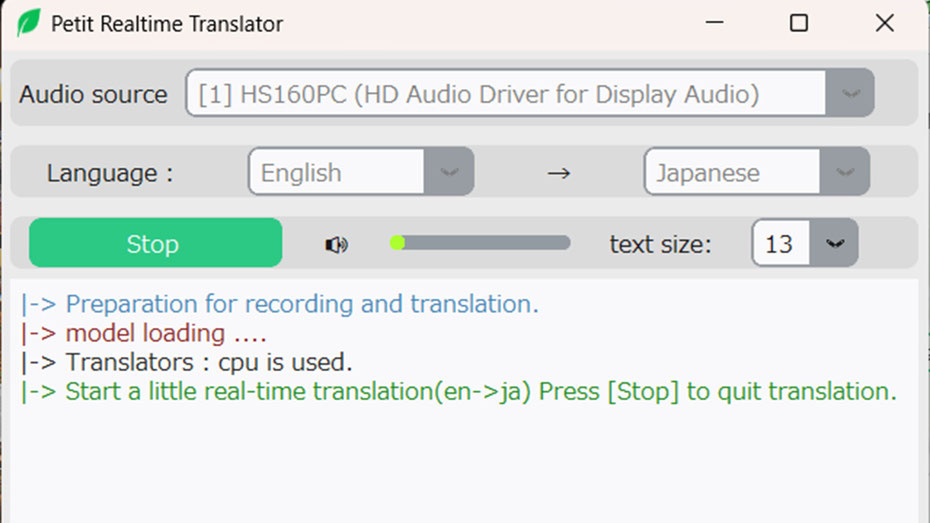The image size is (930, 523).
Task: Click the arrow between language selectors
Action: coord(558,173)
